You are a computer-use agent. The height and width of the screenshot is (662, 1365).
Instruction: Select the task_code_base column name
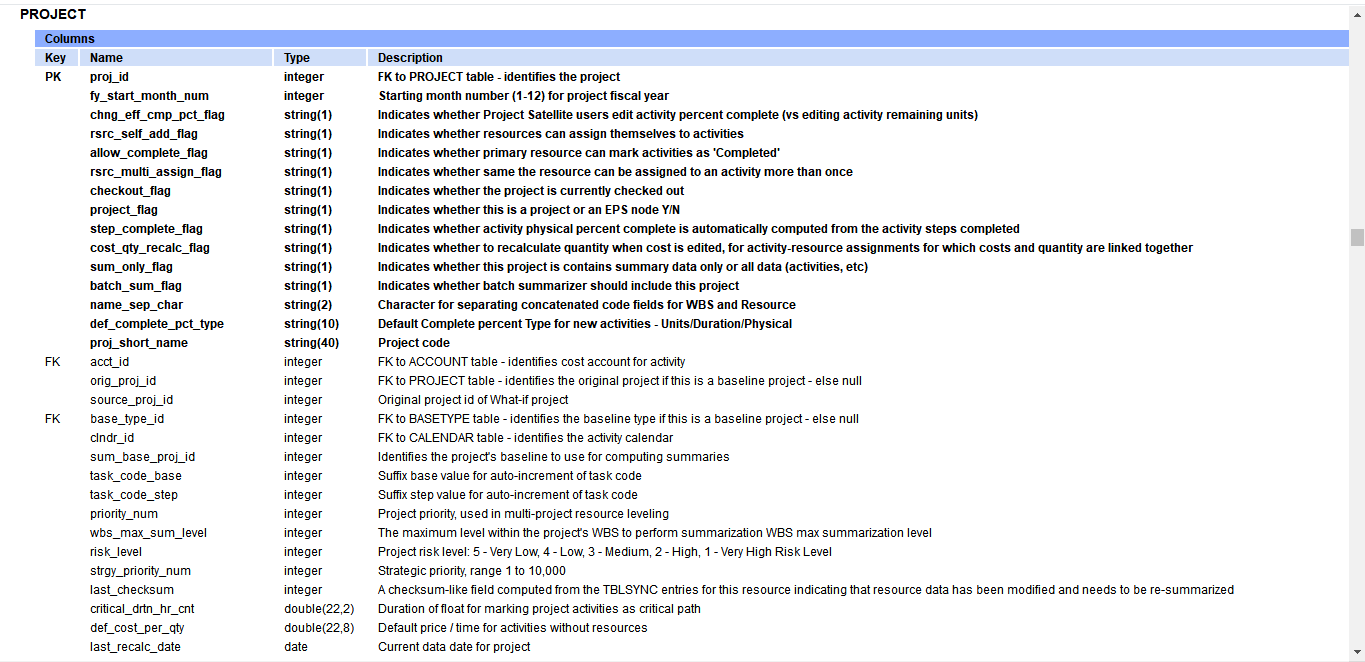136,476
